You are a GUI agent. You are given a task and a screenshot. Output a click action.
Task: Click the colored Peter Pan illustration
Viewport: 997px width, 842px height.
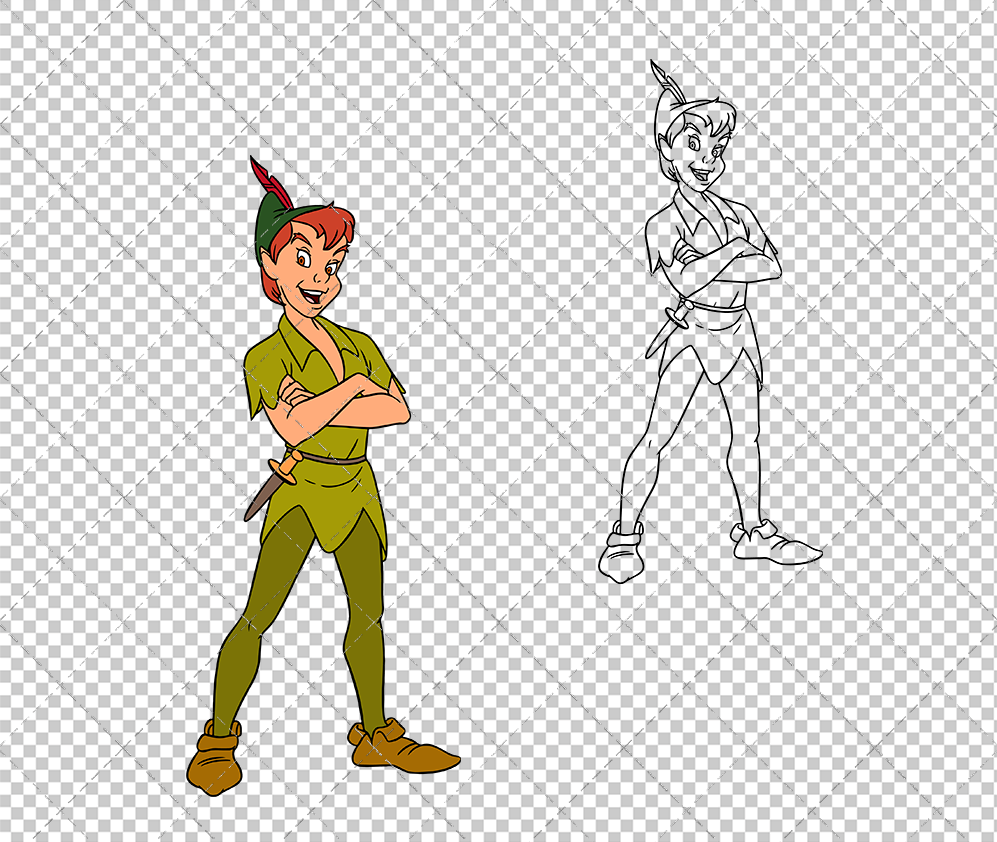click(322, 477)
